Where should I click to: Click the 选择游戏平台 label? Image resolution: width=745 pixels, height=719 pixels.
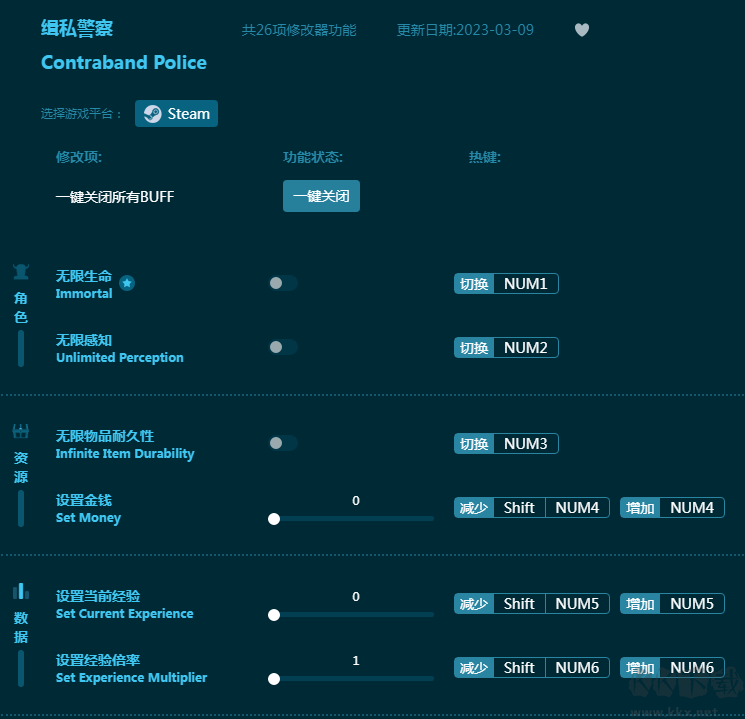[81, 114]
